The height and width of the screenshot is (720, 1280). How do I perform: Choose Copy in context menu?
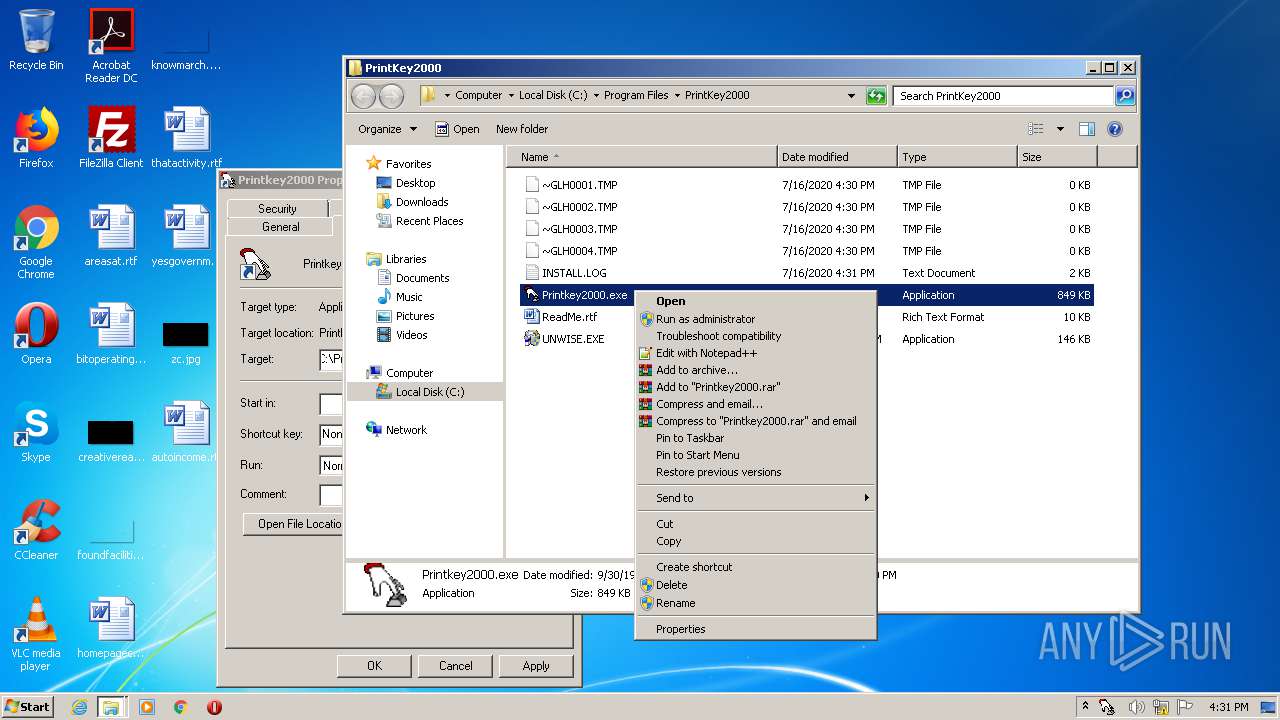(x=756, y=541)
